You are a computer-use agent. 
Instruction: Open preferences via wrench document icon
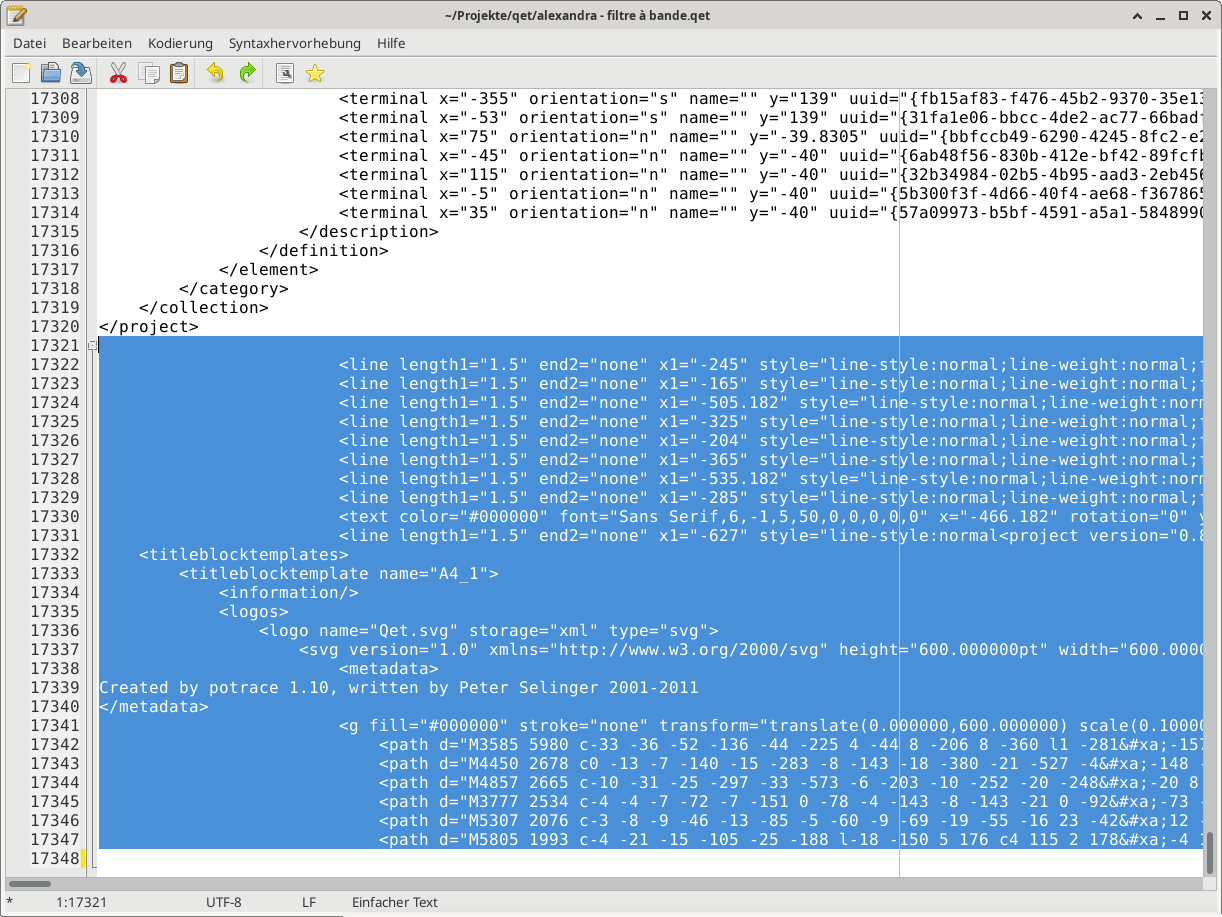[x=285, y=73]
